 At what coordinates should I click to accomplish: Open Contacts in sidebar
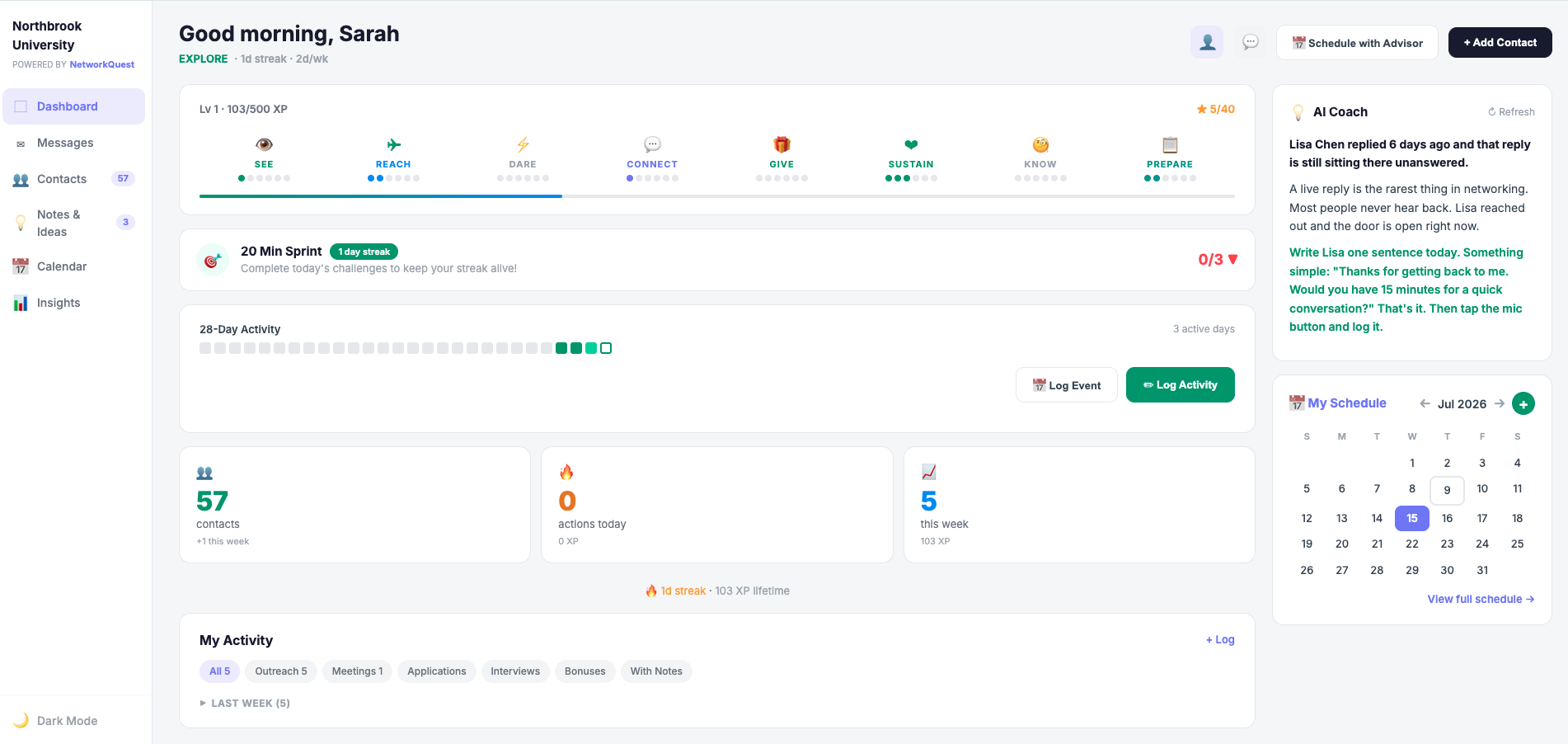click(73, 179)
